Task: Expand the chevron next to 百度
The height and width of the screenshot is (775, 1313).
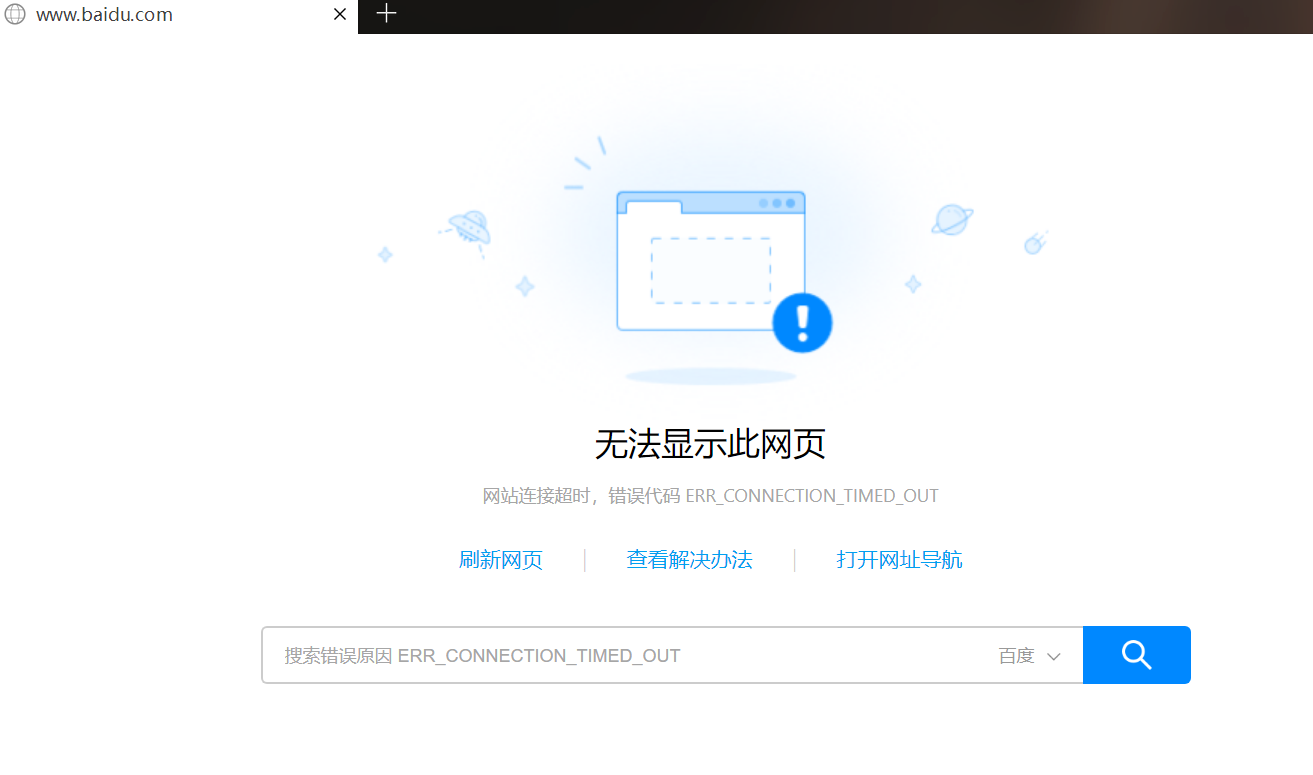Action: [1053, 656]
